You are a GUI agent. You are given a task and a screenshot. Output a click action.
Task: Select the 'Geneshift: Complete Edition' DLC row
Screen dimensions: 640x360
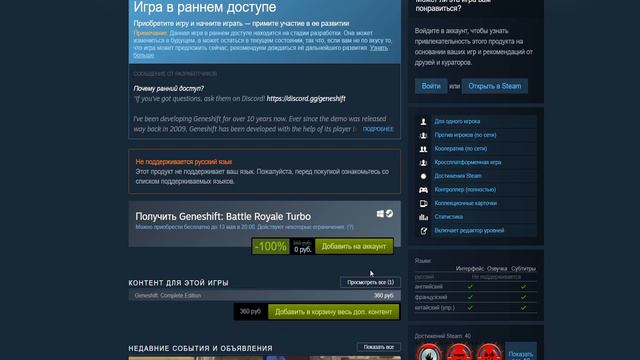264,295
